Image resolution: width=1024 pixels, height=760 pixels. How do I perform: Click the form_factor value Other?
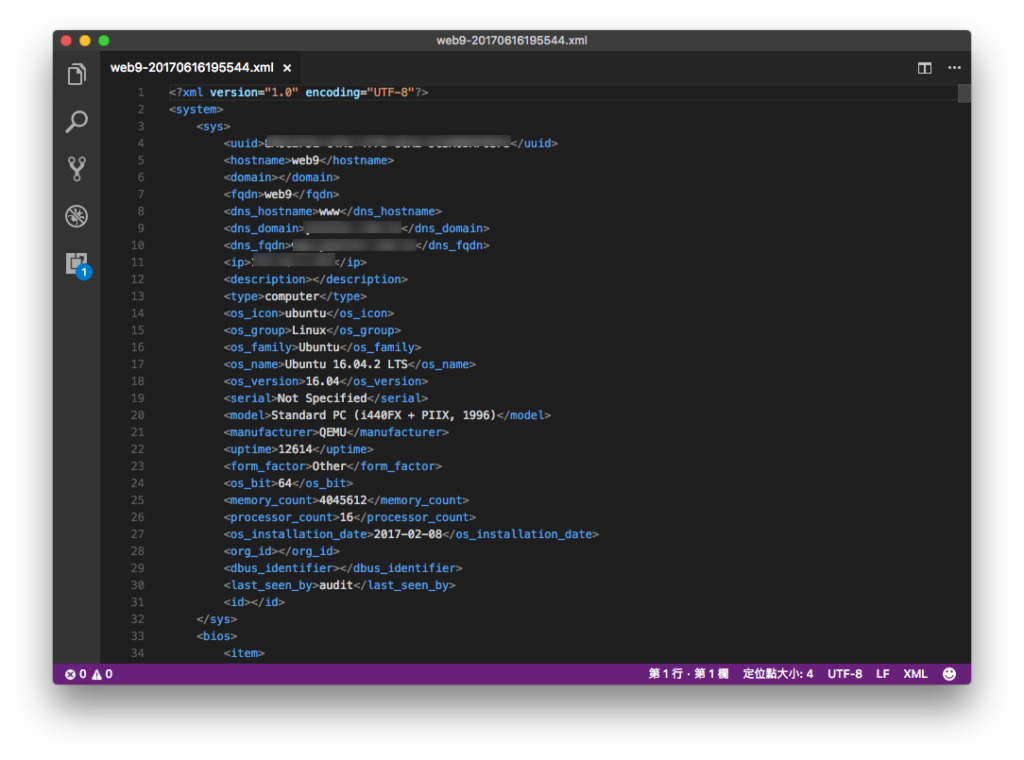329,466
